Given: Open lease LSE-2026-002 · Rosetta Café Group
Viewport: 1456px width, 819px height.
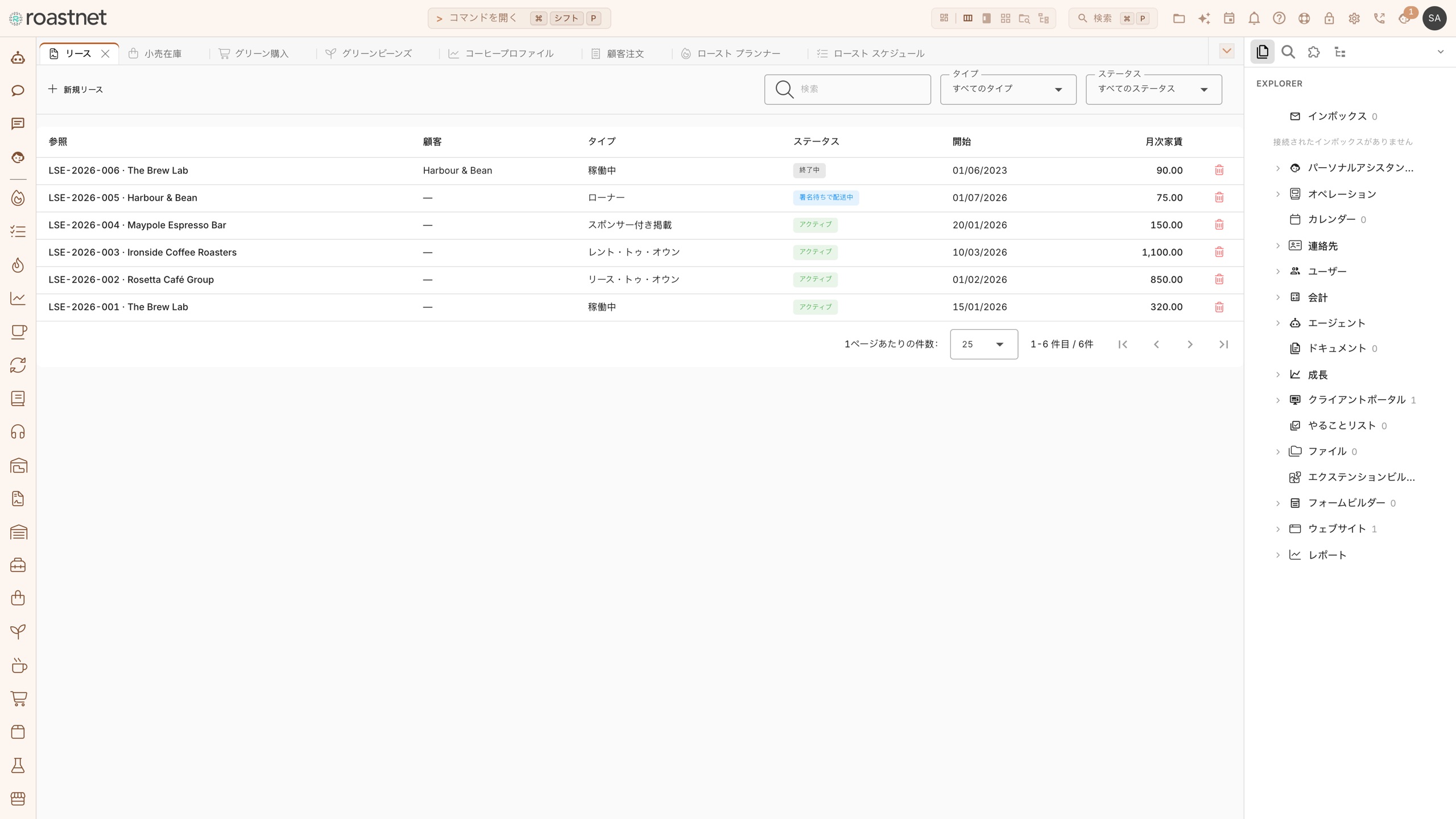Looking at the screenshot, I should [131, 279].
